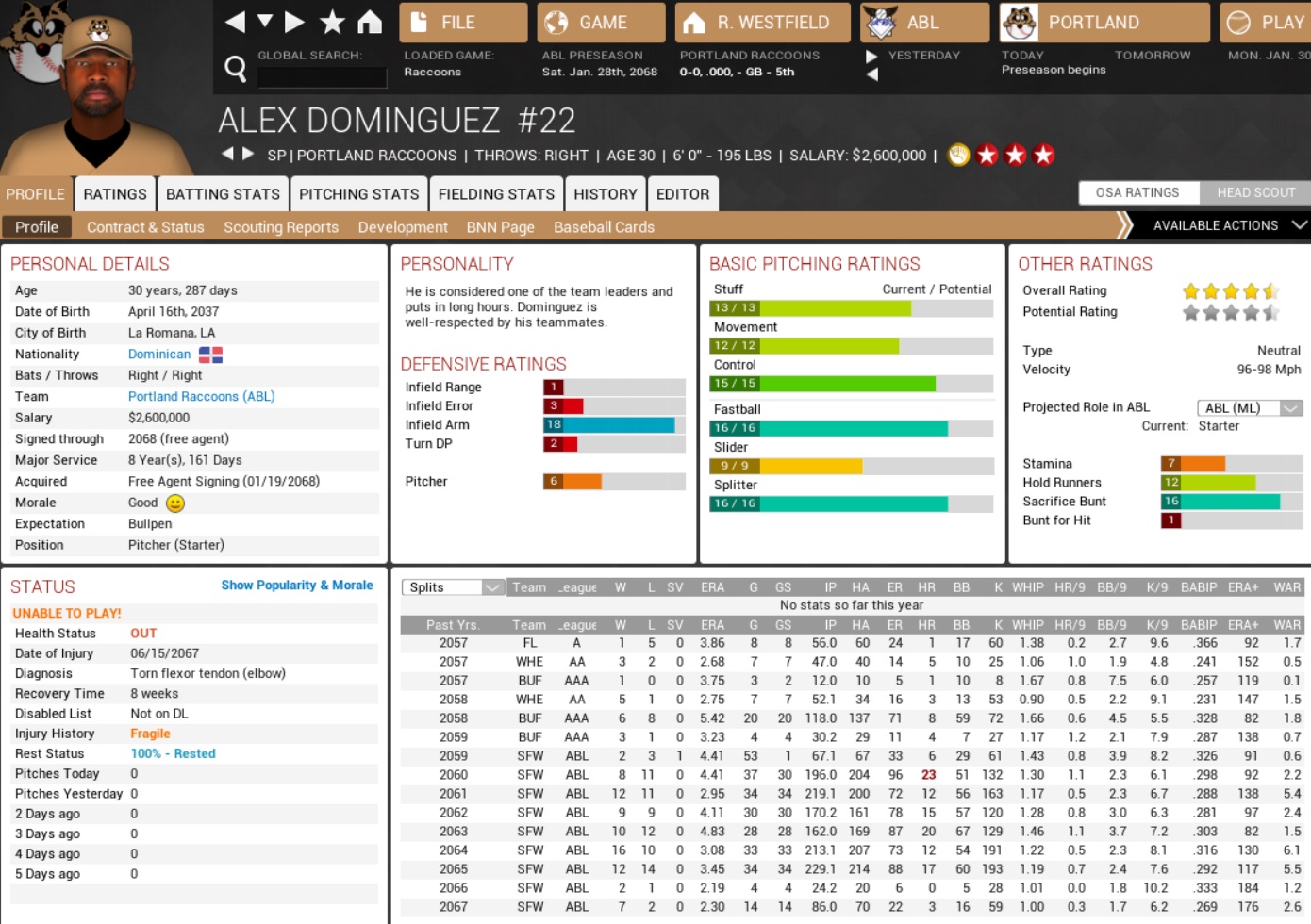Go forward with the right arrow icon

(294, 22)
